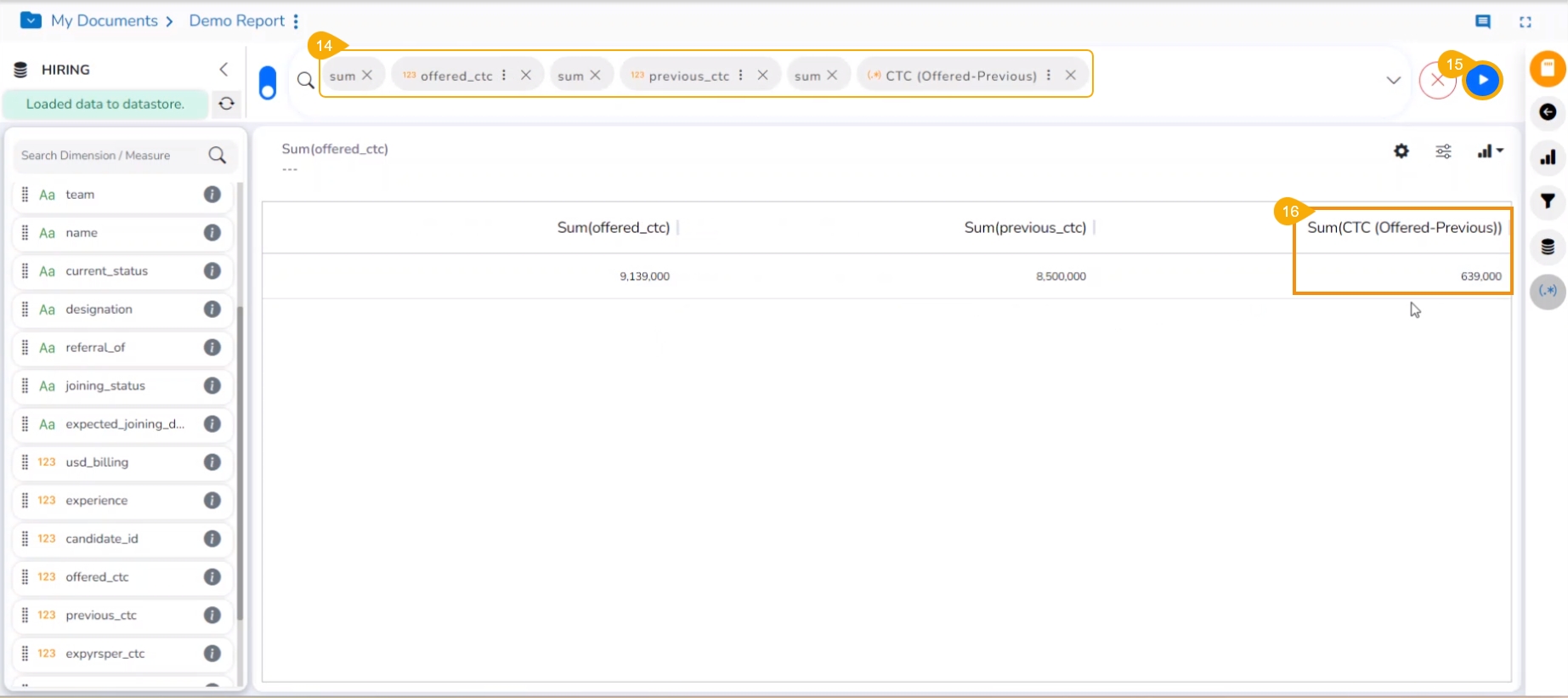Remove the sum chip before CTC (Offered-Previous)
Screen dimensions: 1568x698
832,75
